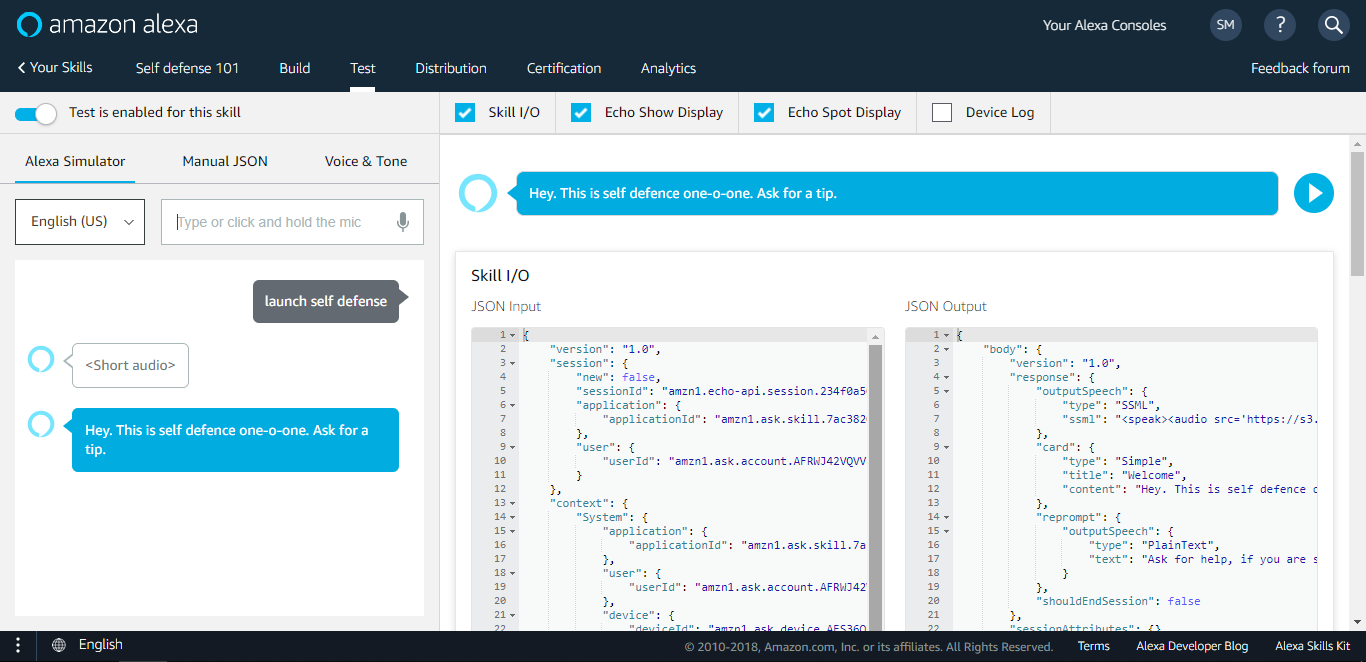Collapse the user fold at JSON Input line 9
Screen dimensions: 1366x662
[x=513, y=447]
